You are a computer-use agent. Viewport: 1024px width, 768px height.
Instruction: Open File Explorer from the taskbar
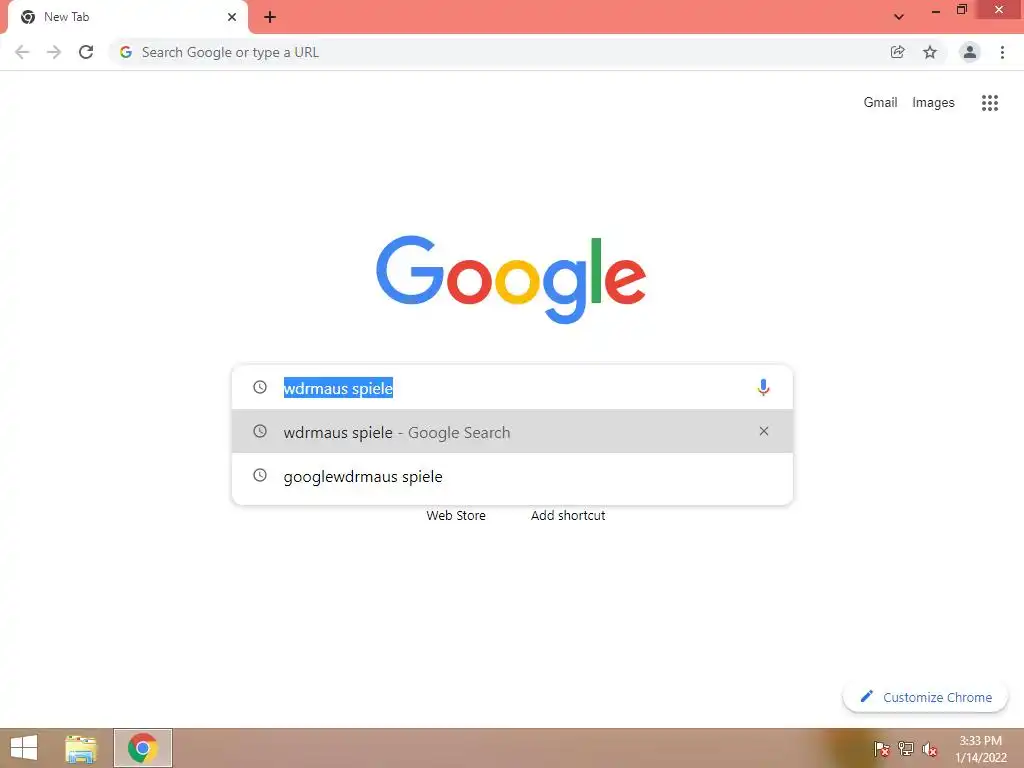coord(81,748)
